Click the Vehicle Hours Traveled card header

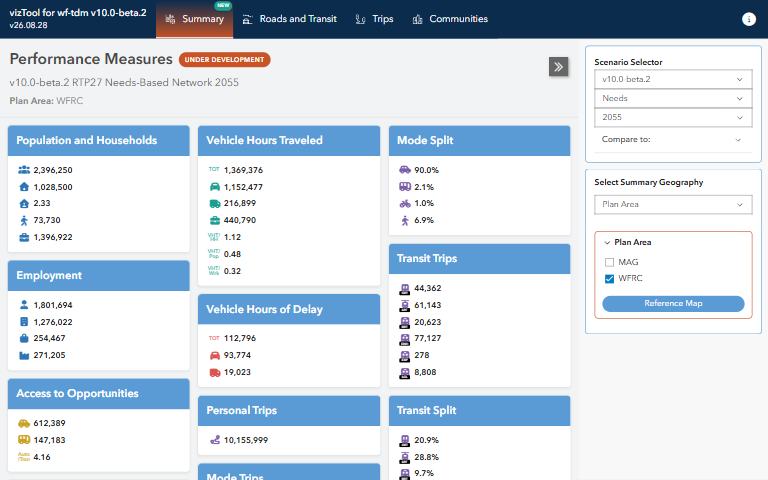click(289, 141)
